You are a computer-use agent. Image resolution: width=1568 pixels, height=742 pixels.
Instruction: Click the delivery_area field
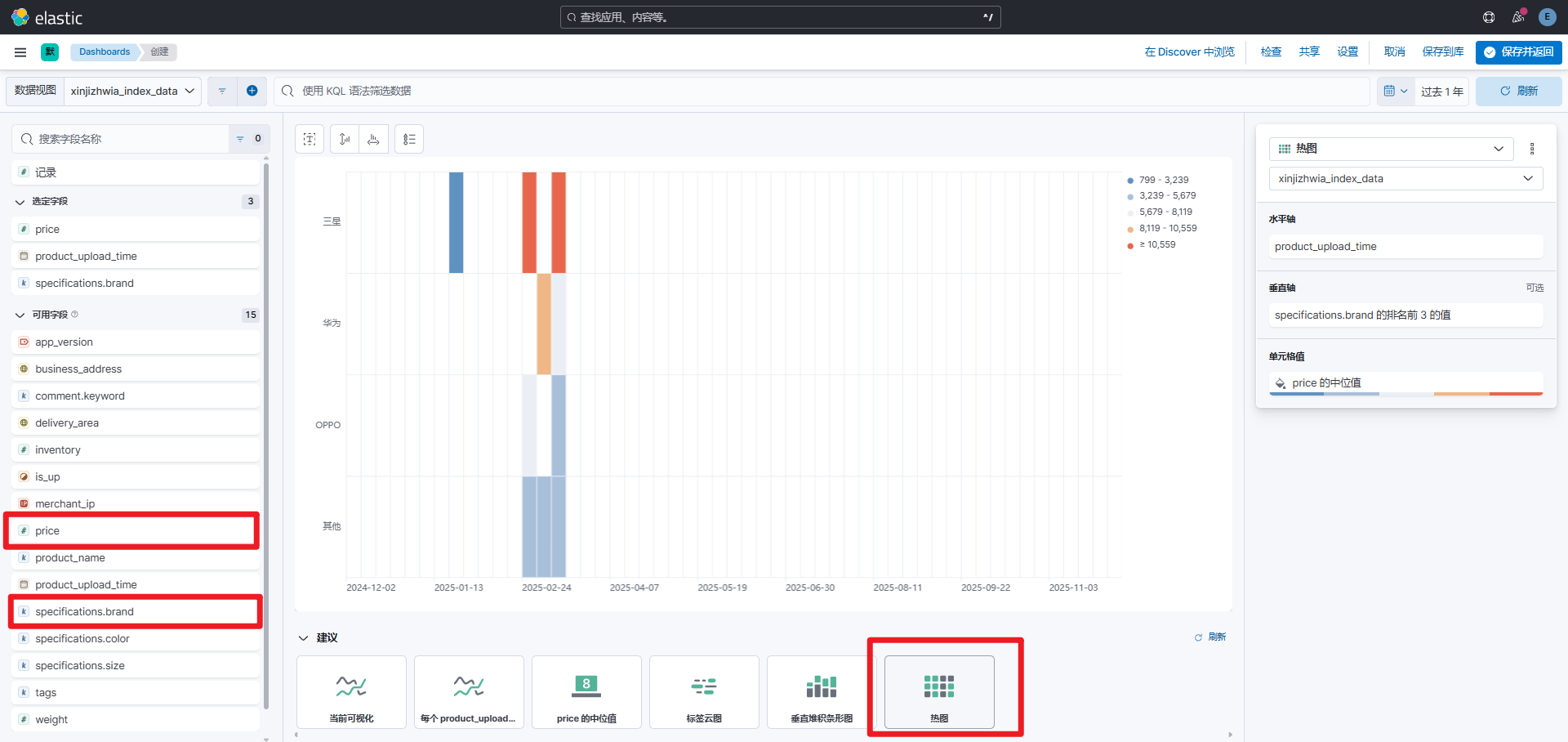136,422
